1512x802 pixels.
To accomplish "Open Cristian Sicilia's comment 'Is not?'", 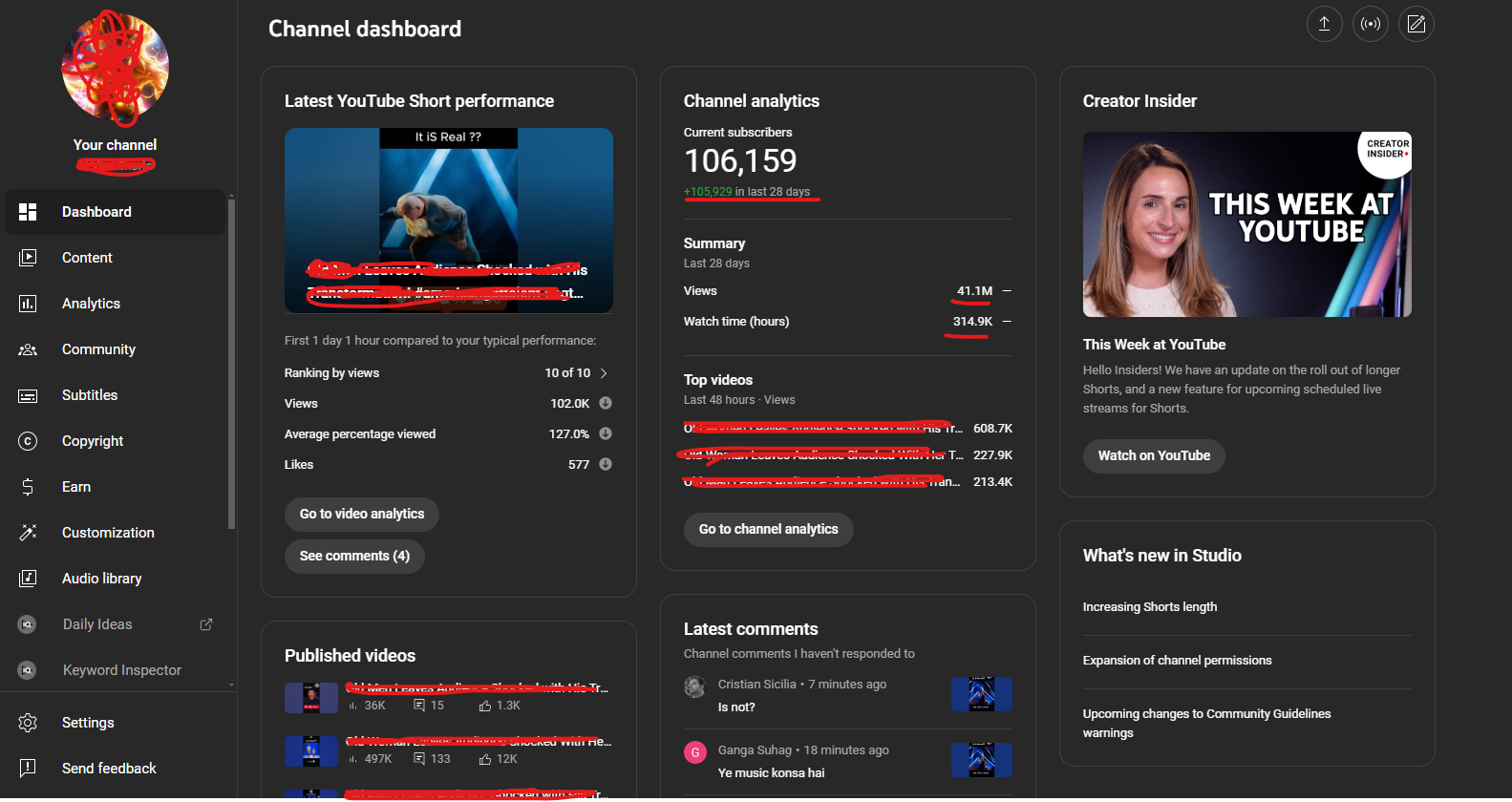I will [736, 707].
